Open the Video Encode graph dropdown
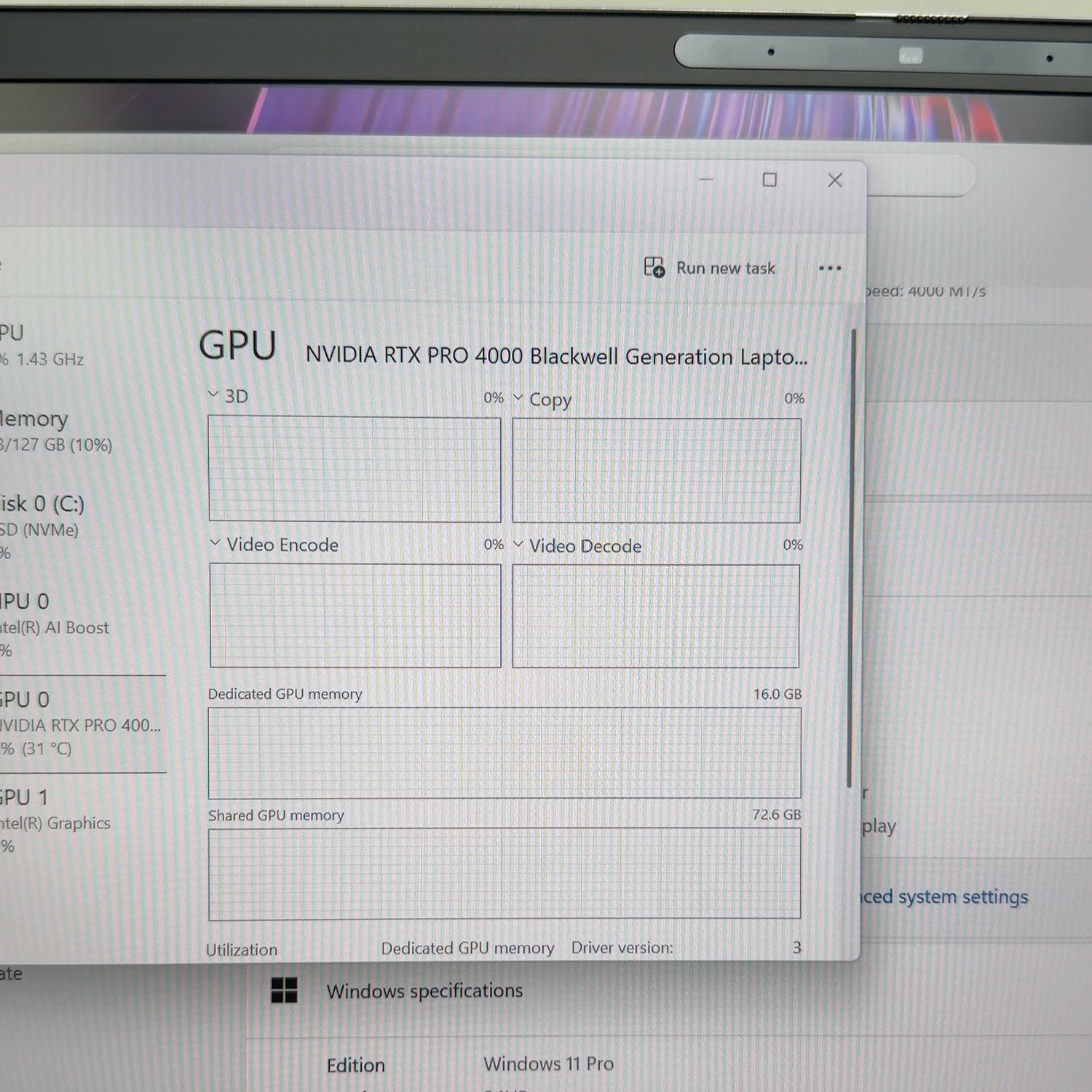The width and height of the screenshot is (1092, 1092). pos(215,543)
